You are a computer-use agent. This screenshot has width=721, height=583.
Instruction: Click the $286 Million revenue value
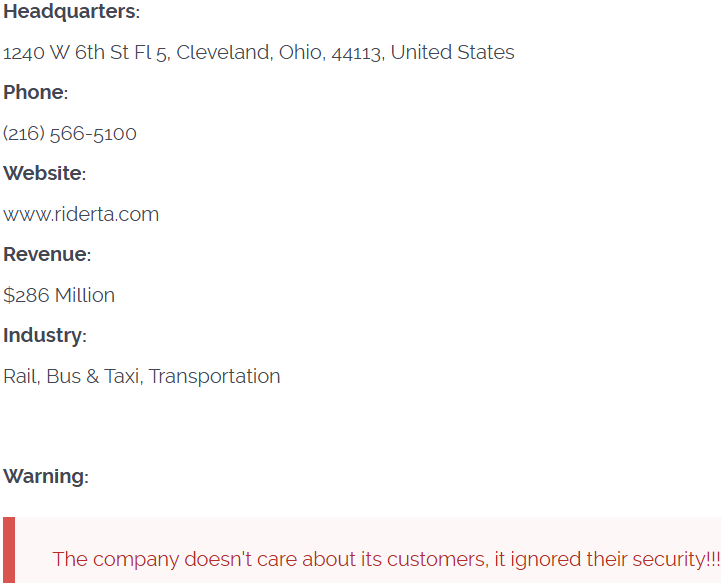tap(59, 296)
